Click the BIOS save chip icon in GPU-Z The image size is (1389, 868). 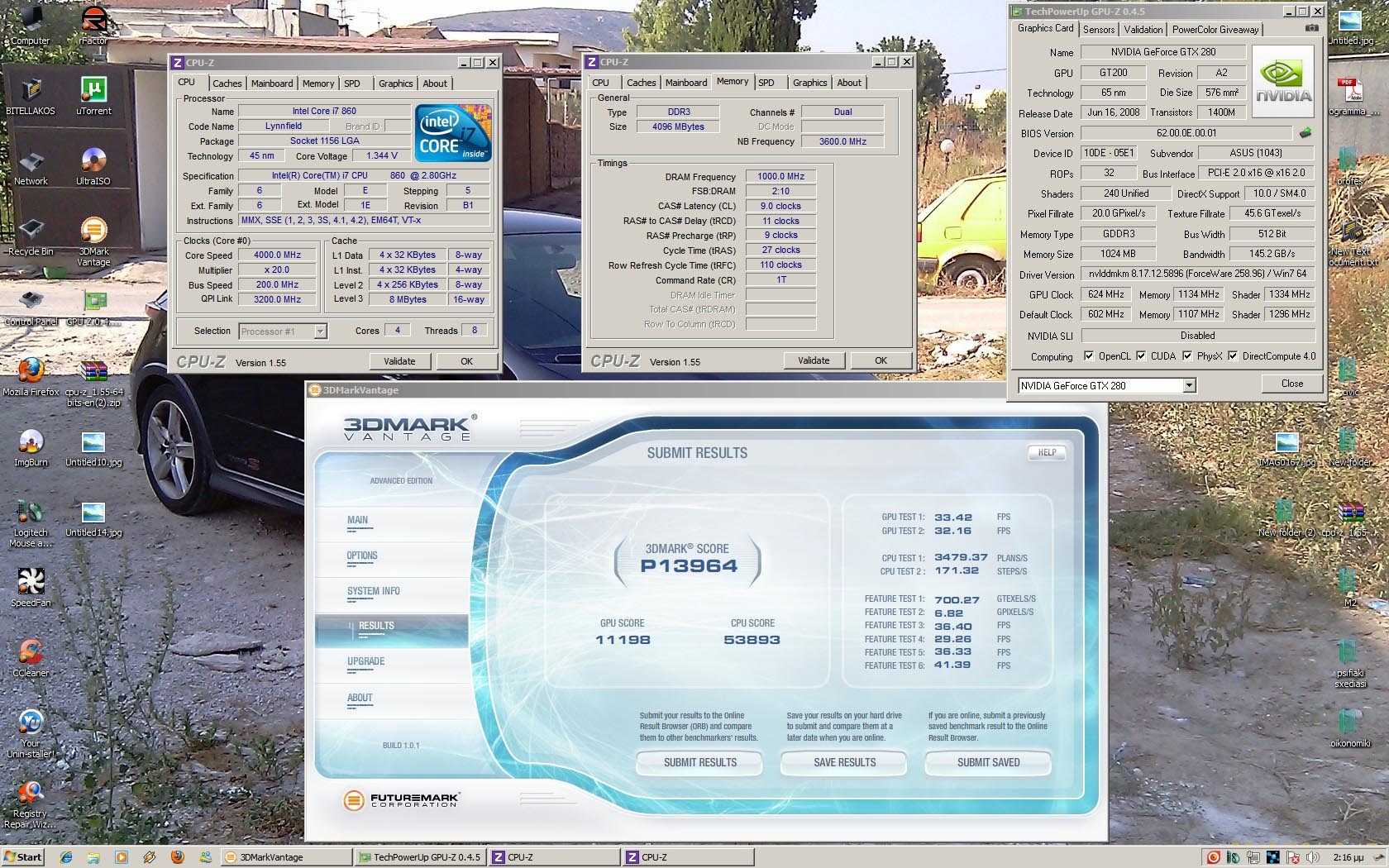click(1305, 132)
